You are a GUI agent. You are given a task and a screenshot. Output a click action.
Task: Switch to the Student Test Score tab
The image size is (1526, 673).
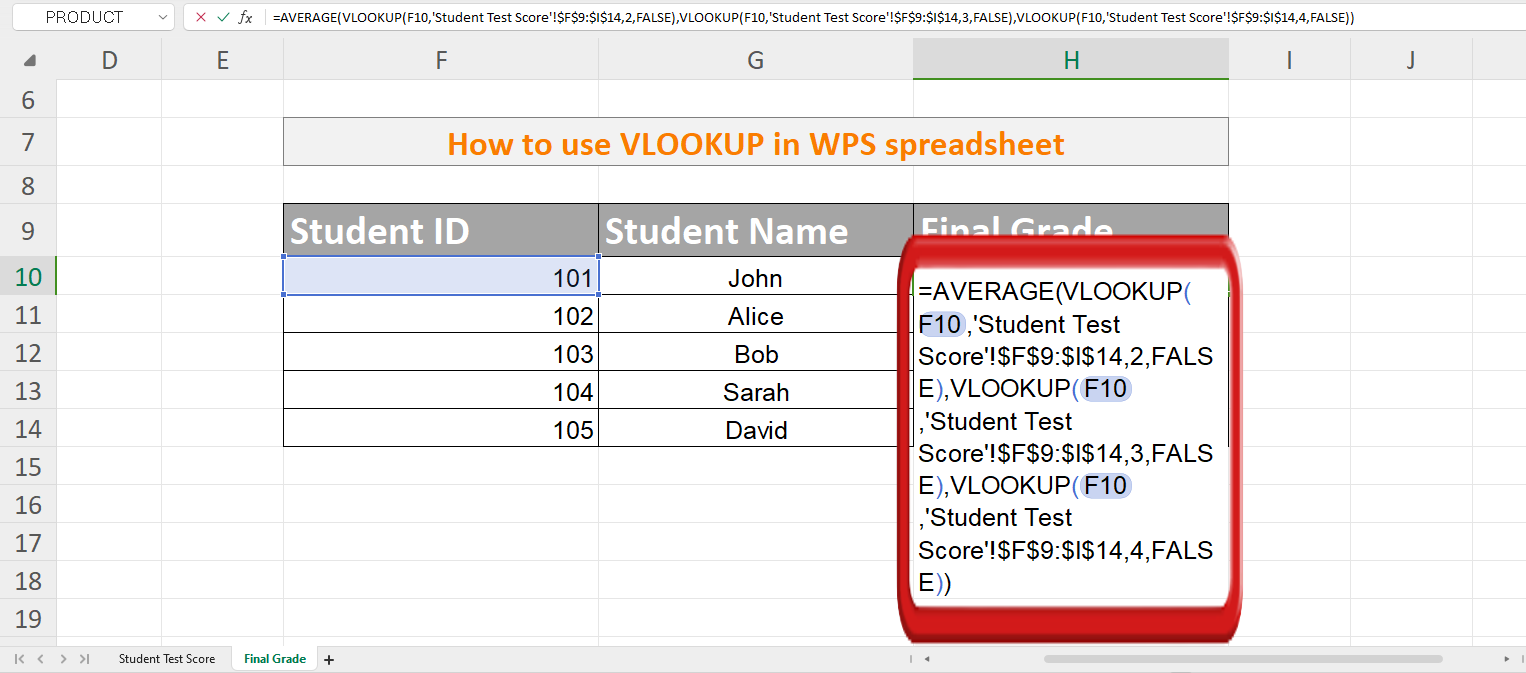[x=167, y=658]
